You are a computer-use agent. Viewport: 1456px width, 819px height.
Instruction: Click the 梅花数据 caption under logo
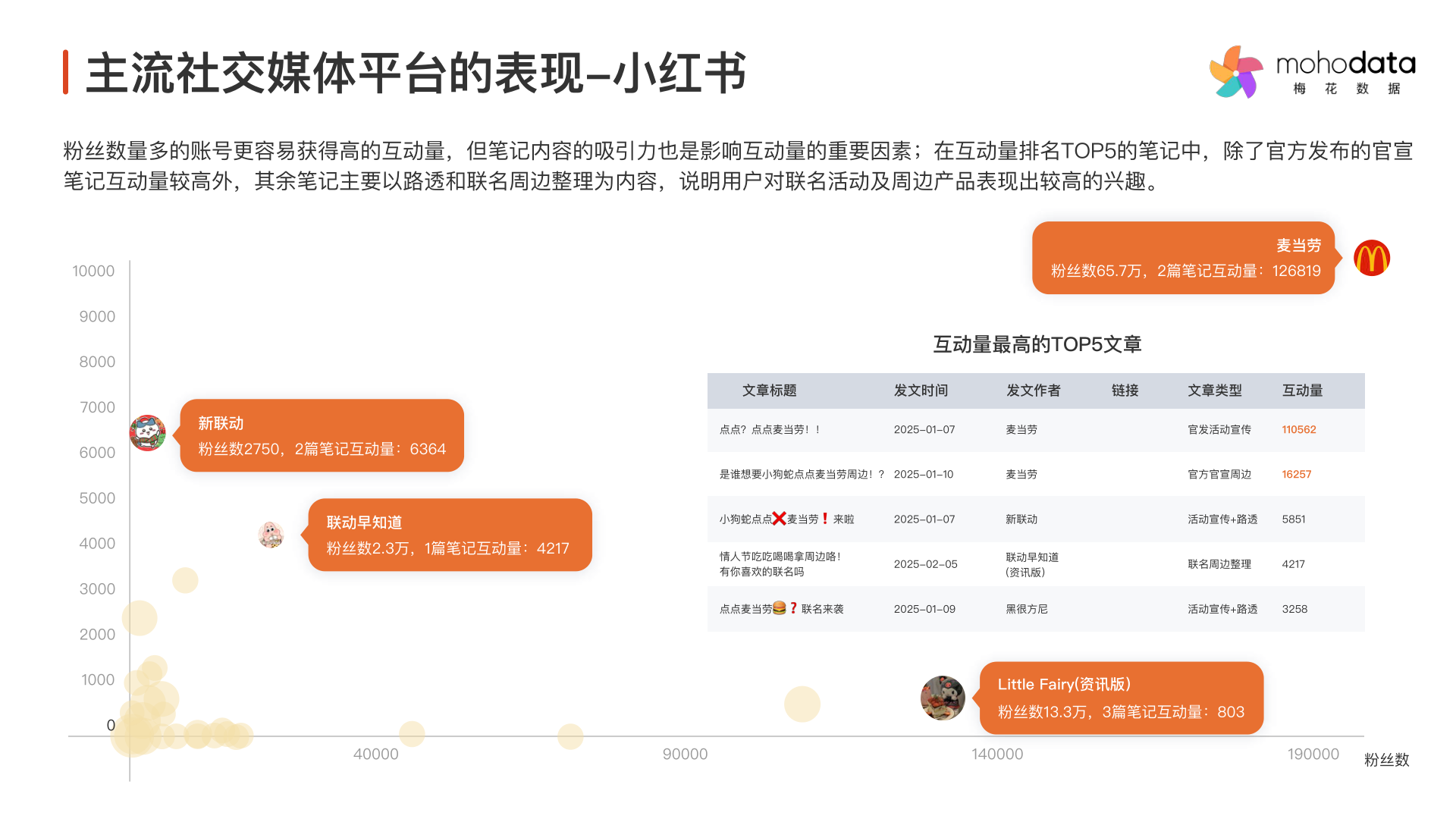pyautogui.click(x=1346, y=89)
